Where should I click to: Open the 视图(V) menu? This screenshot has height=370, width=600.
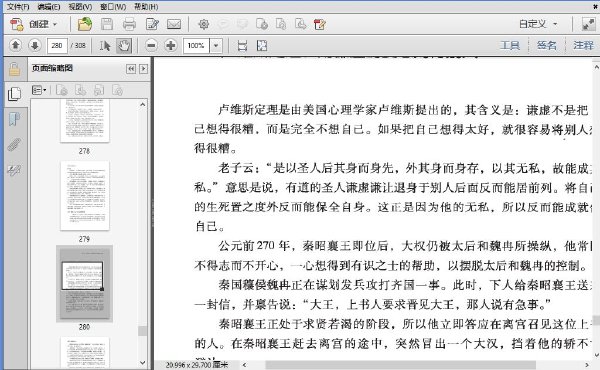80,7
